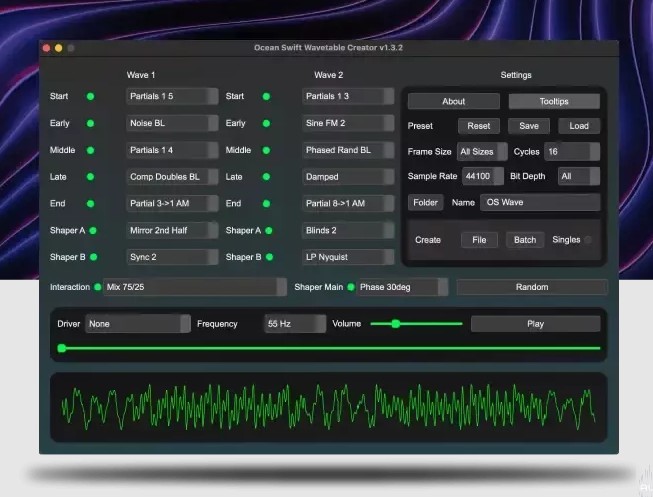Click the Volume slider handle
This screenshot has width=653, height=497.
tap(396, 324)
